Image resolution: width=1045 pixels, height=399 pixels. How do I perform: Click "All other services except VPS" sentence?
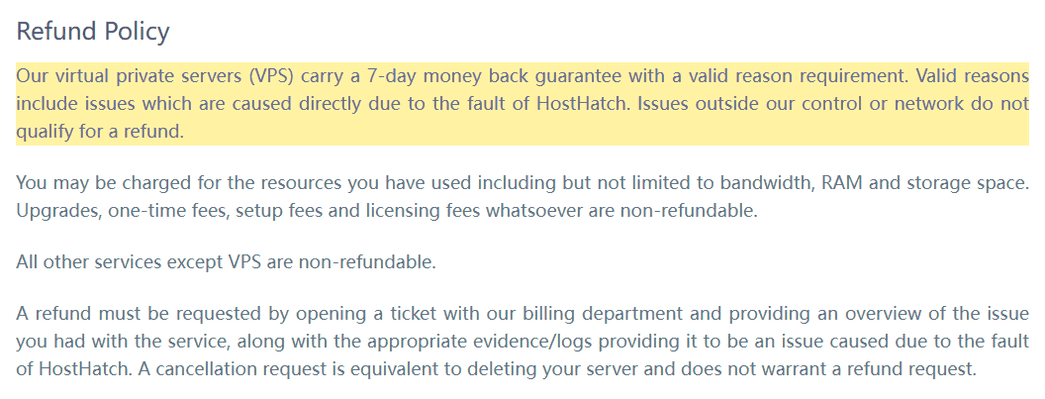139,262
